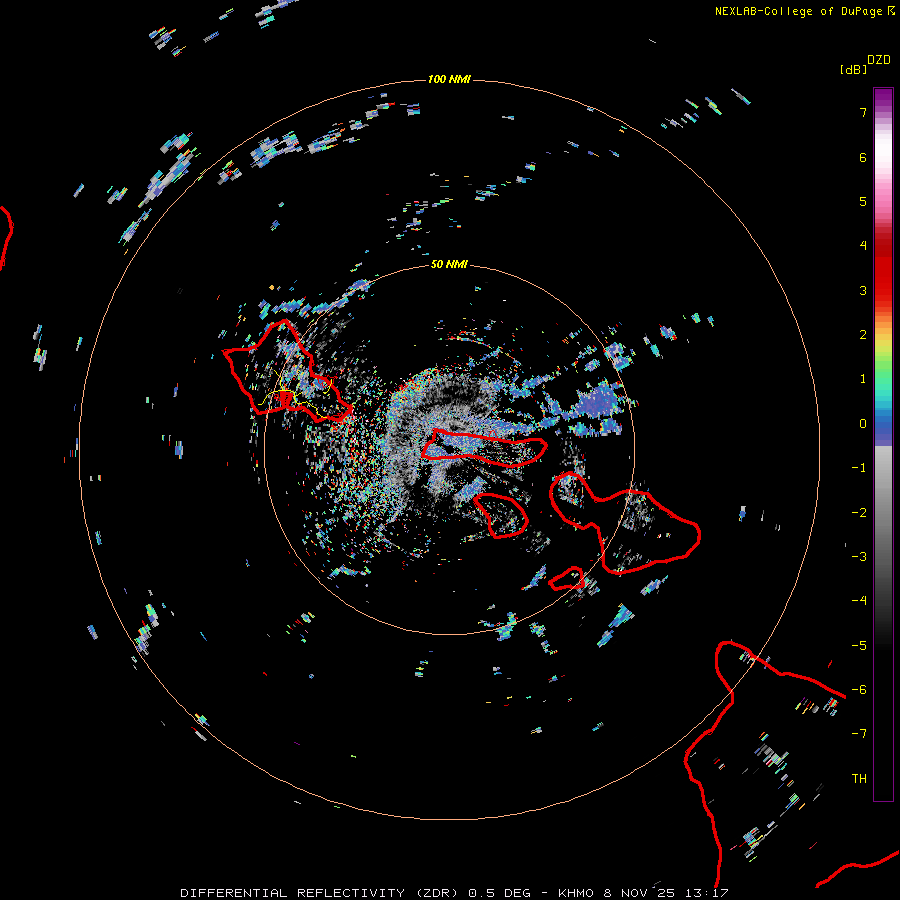
Task: Click the -5 tick label on color scale
Action: coord(859,646)
